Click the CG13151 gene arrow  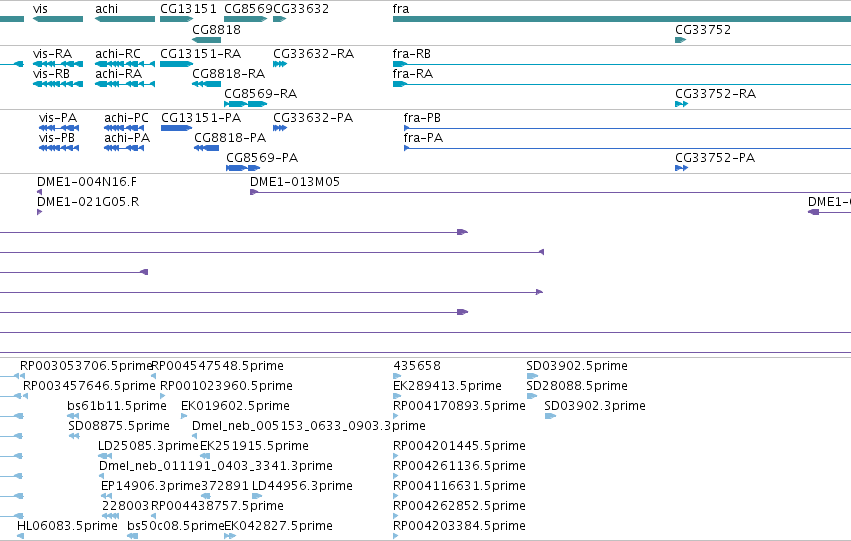pos(176,19)
